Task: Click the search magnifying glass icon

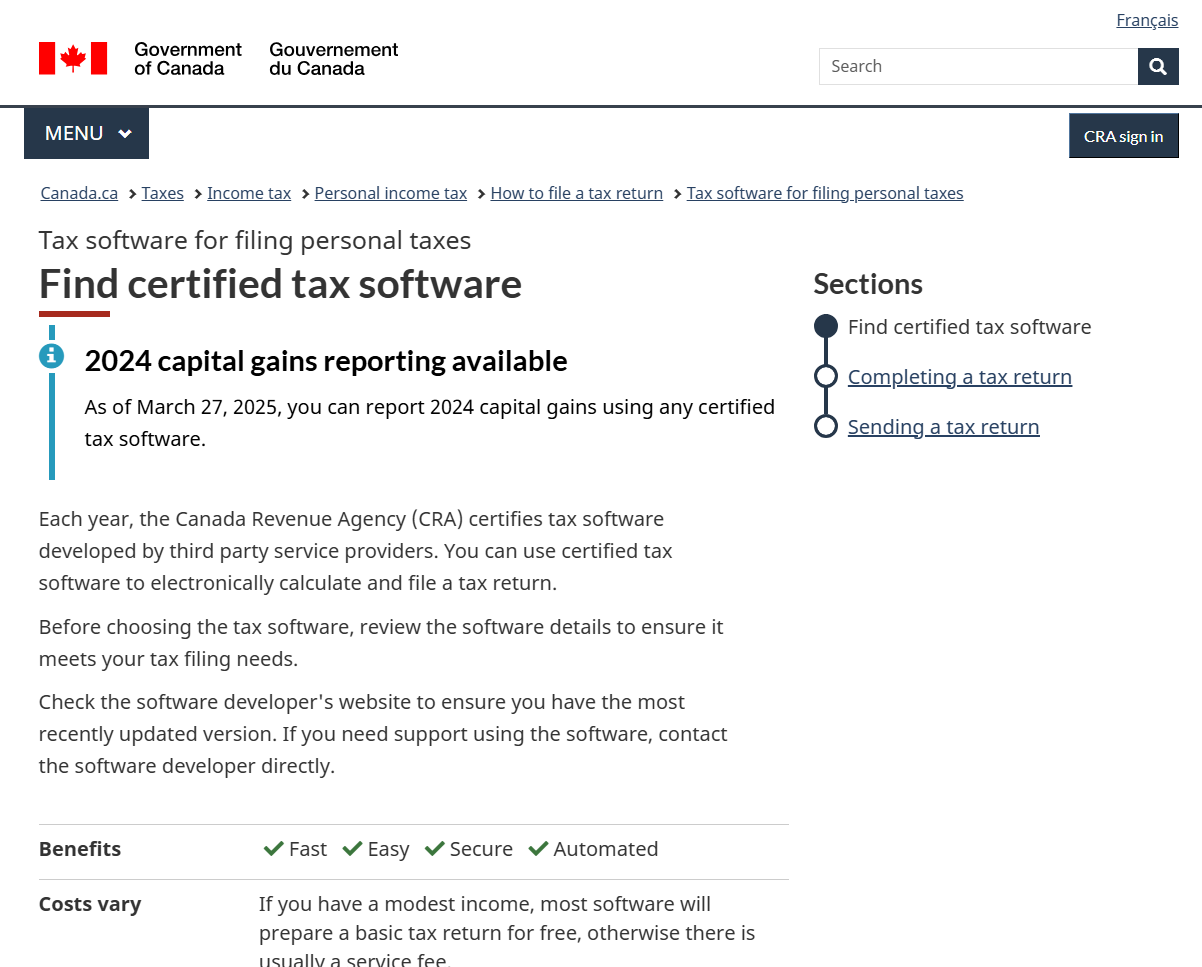Action: (1157, 66)
